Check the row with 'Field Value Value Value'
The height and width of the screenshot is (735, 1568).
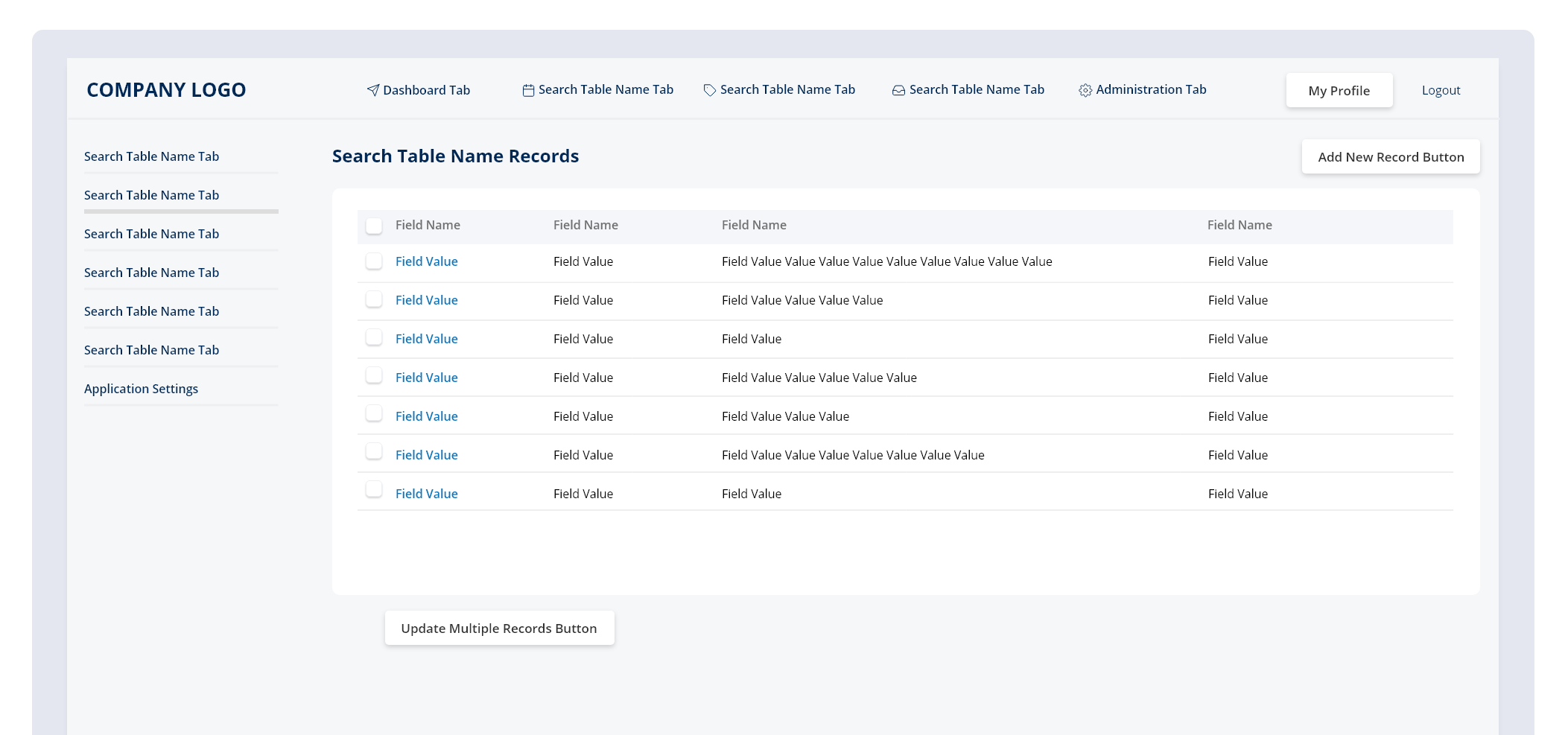click(x=374, y=413)
